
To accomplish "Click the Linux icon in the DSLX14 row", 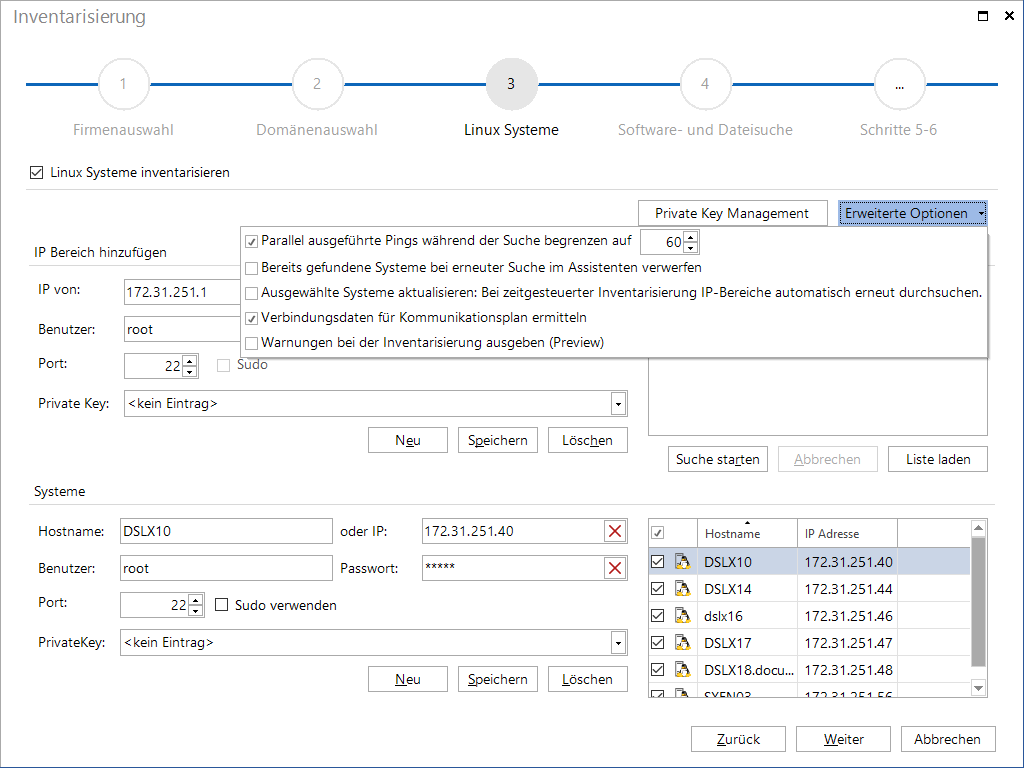I will [682, 589].
